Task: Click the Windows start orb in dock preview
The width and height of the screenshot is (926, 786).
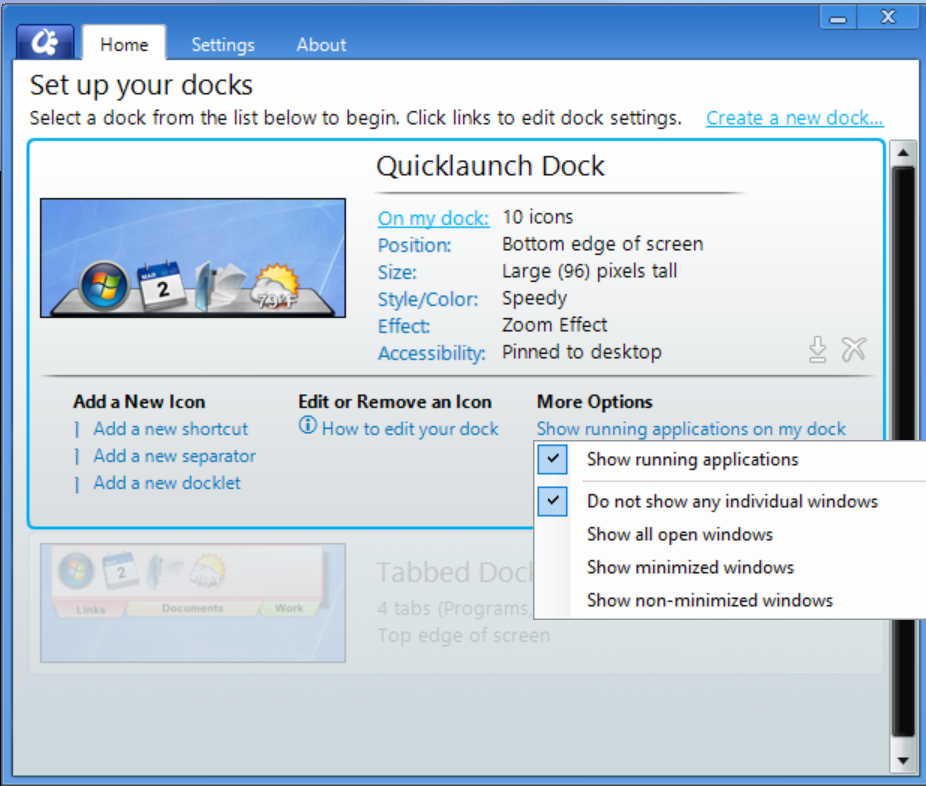Action: click(x=104, y=287)
